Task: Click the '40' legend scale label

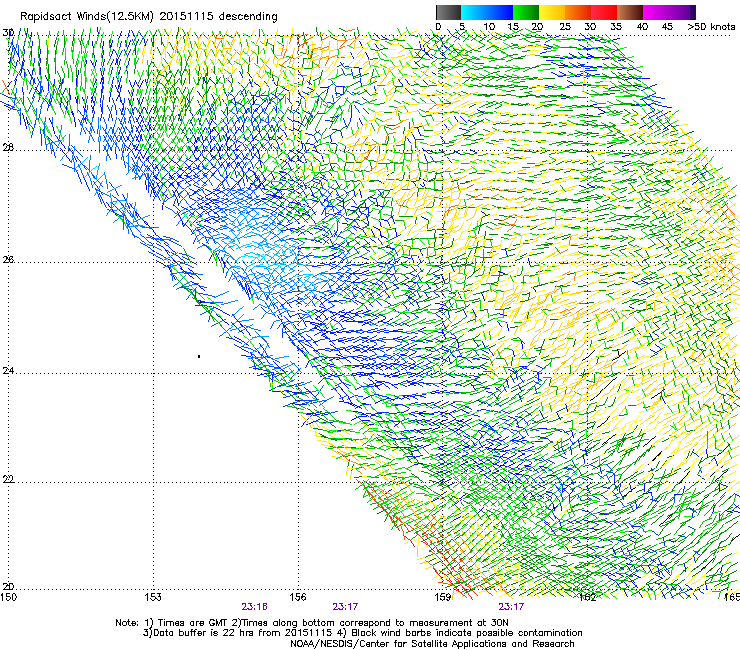Action: pyautogui.click(x=642, y=27)
